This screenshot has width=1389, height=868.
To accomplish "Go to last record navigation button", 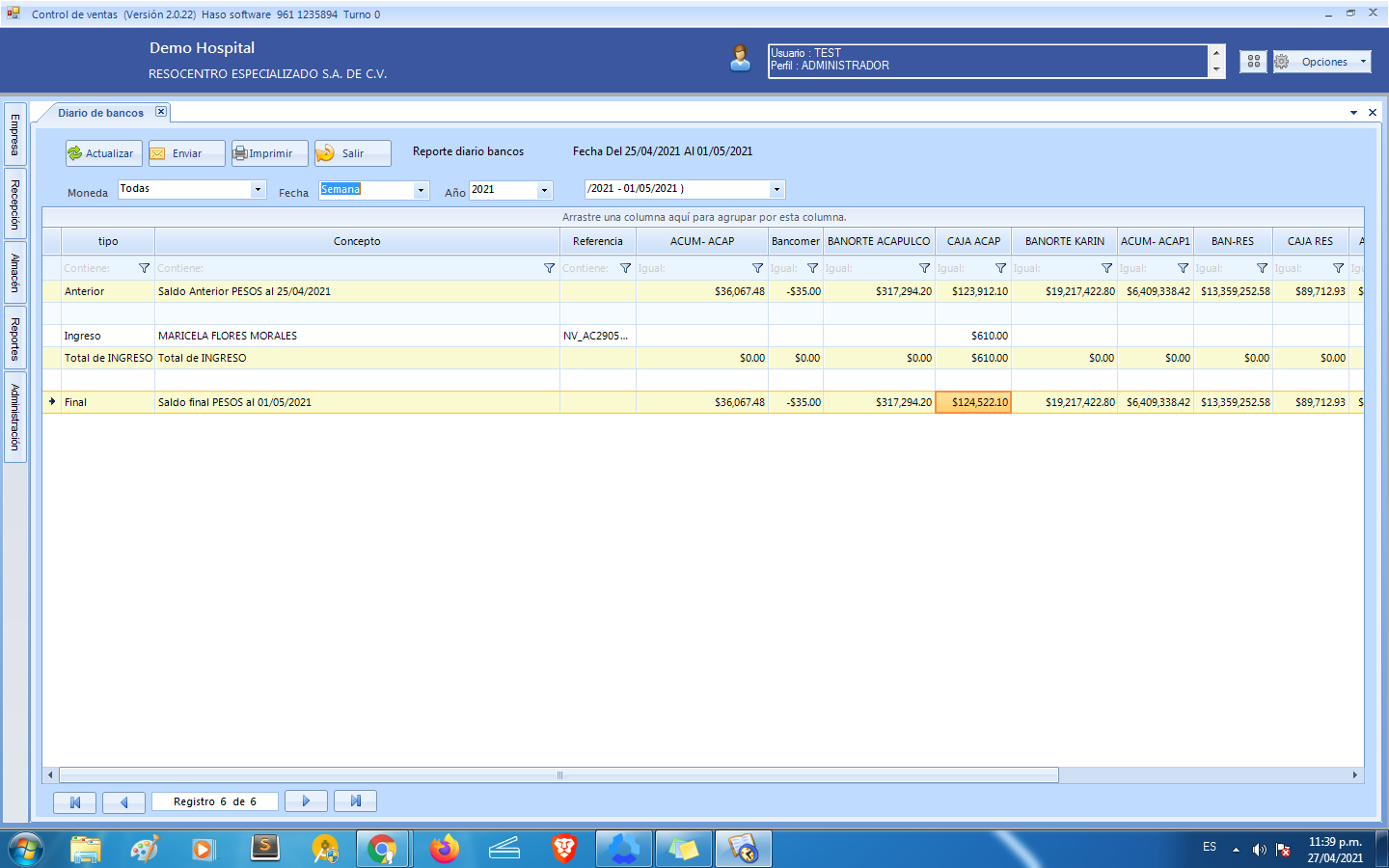I will pyautogui.click(x=355, y=801).
